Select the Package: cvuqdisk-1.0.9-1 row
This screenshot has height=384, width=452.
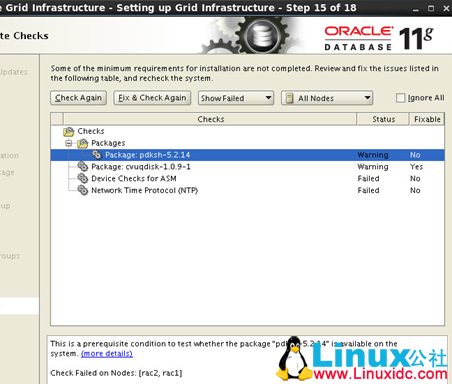pyautogui.click(x=247, y=167)
